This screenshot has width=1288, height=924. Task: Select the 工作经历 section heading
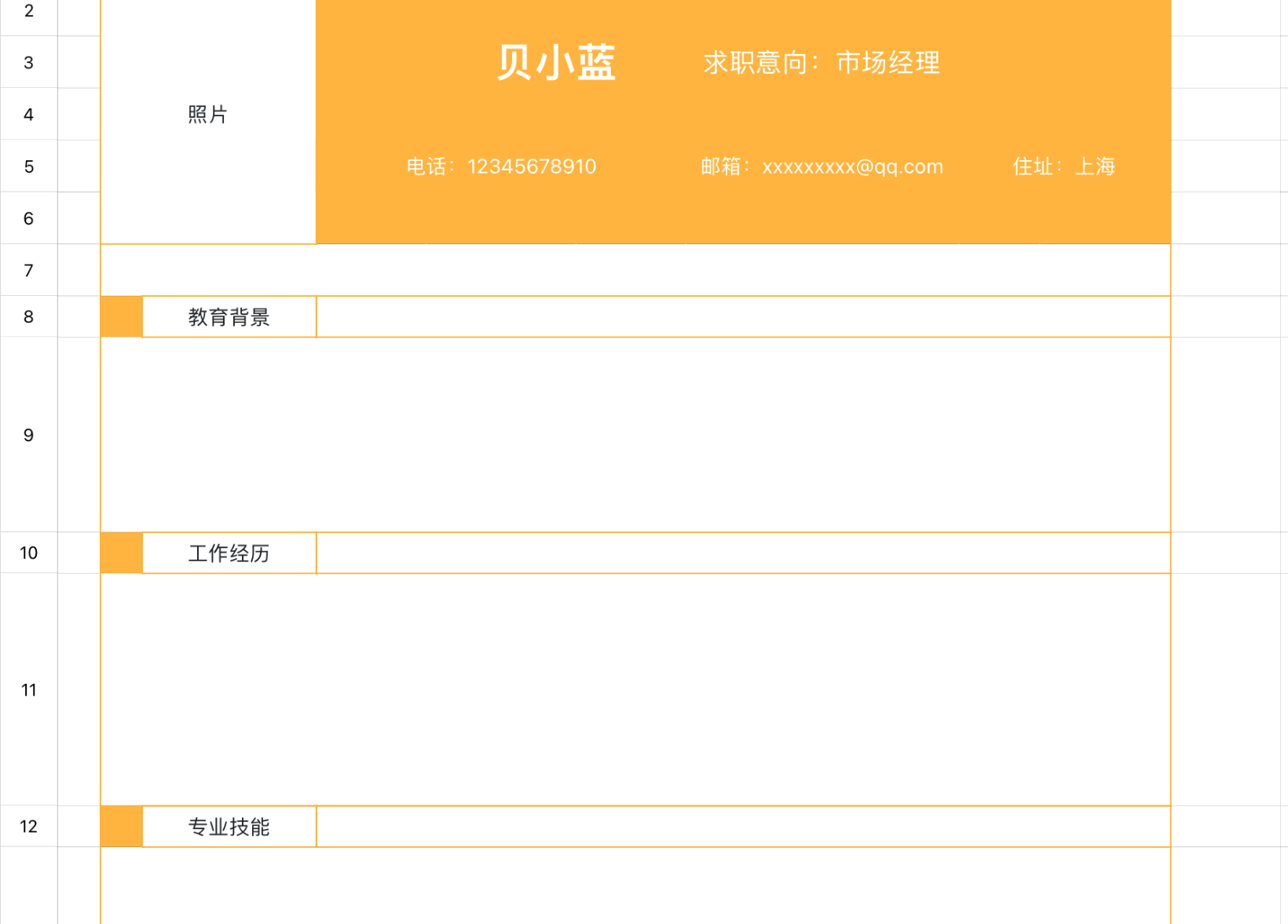(229, 553)
